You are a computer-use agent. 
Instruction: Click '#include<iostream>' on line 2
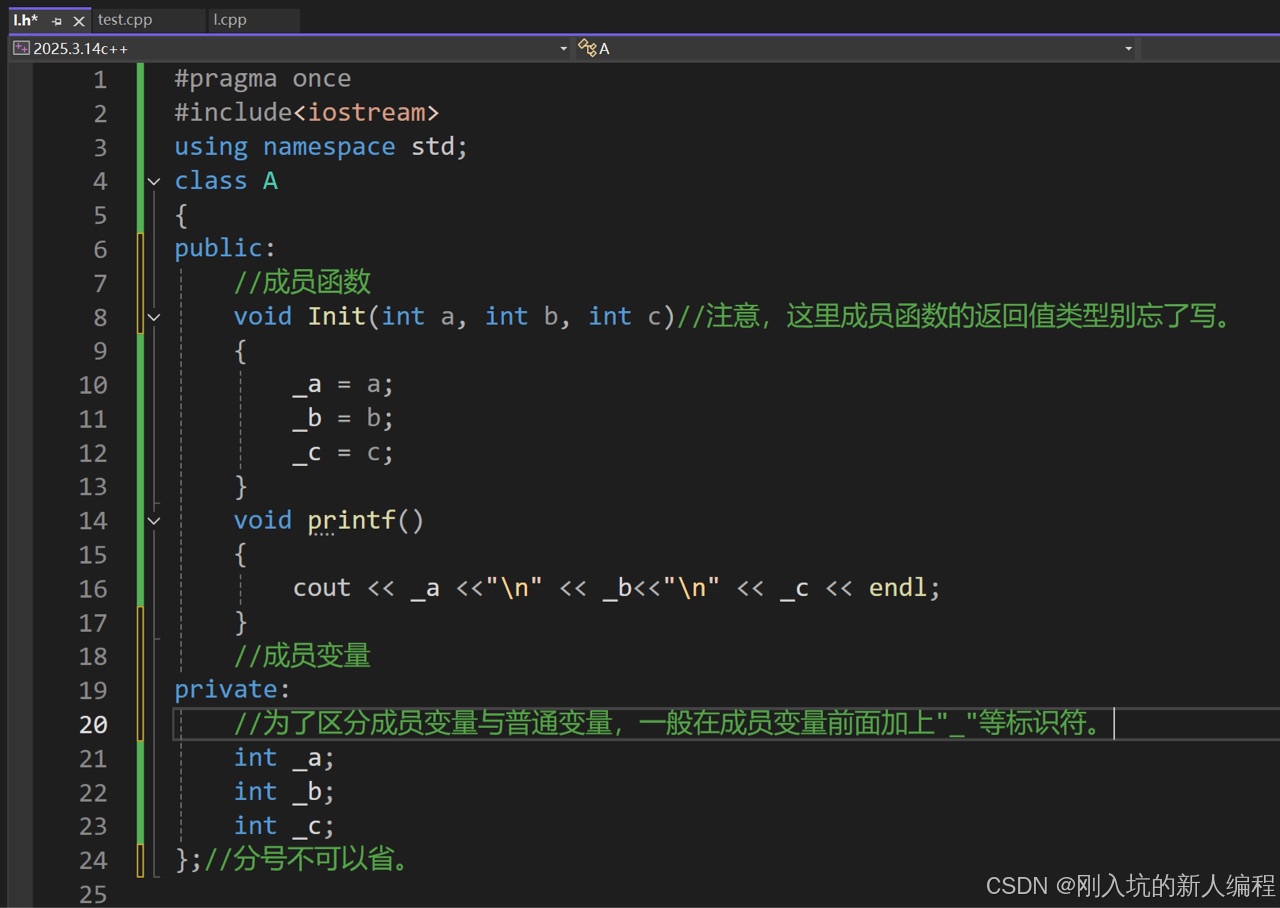tap(307, 113)
